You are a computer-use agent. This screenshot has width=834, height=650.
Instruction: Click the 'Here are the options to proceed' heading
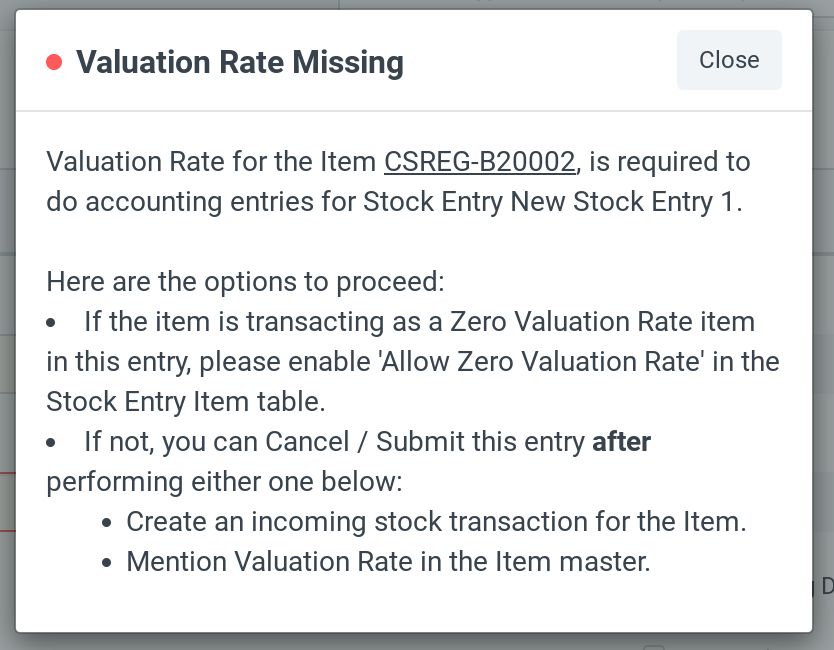click(246, 281)
